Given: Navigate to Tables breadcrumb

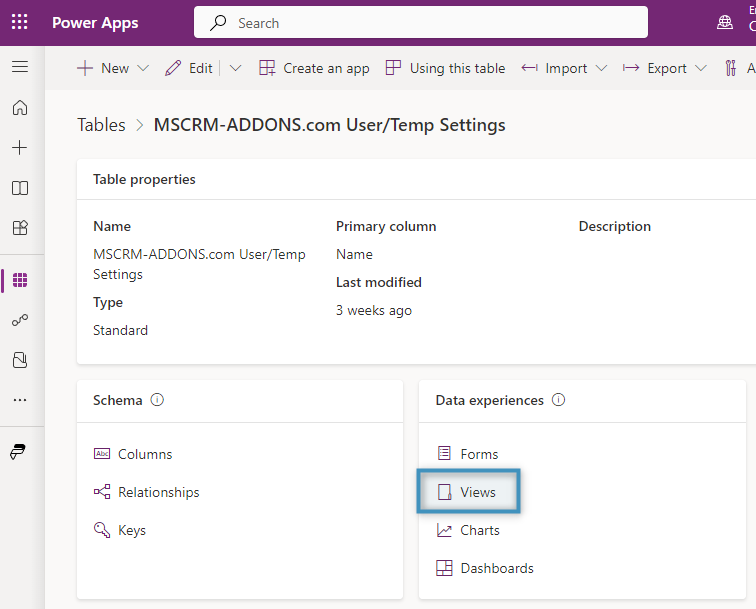Looking at the screenshot, I should (101, 125).
